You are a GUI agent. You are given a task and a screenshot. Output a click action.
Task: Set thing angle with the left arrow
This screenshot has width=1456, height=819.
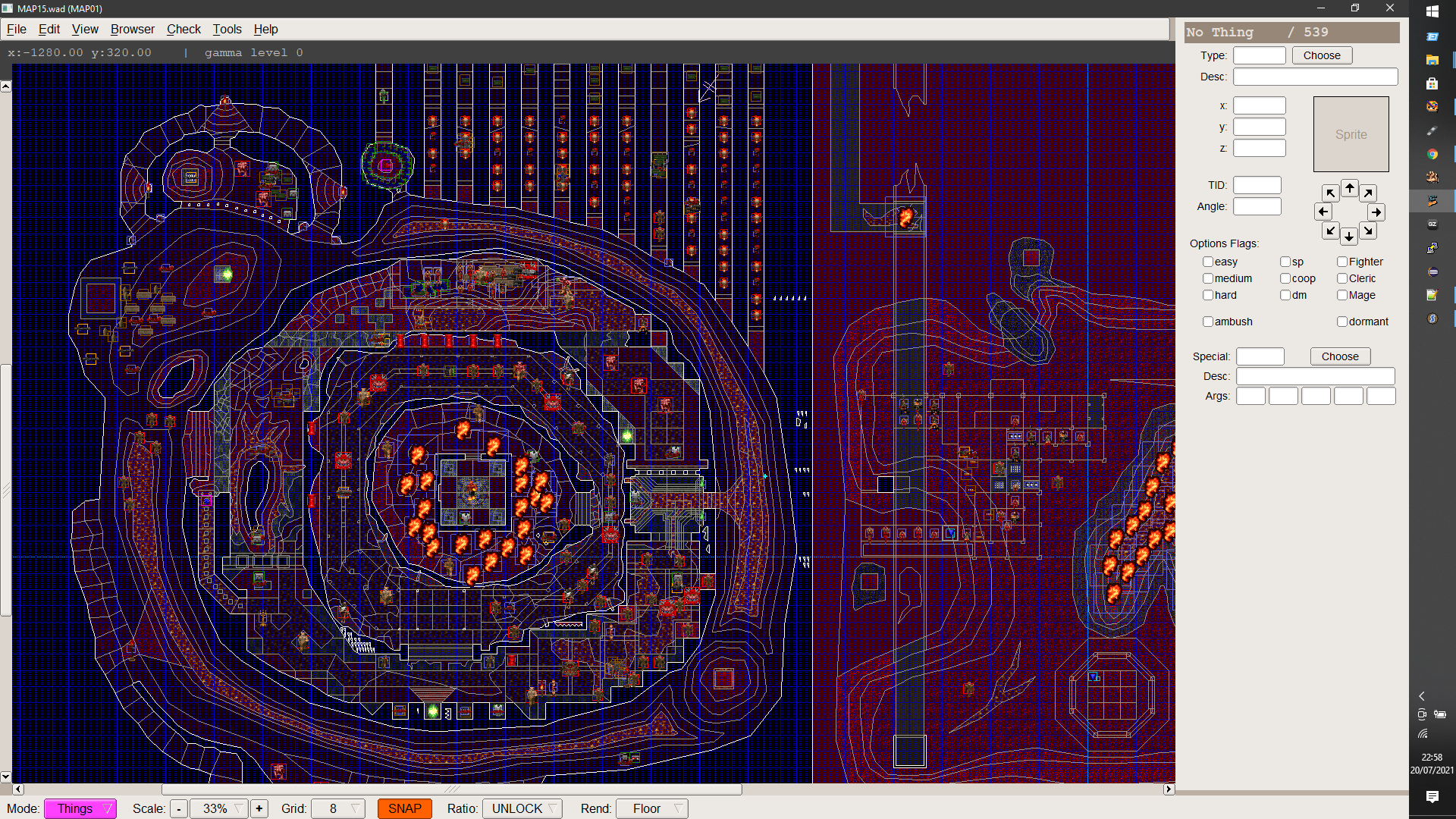[x=1323, y=212]
